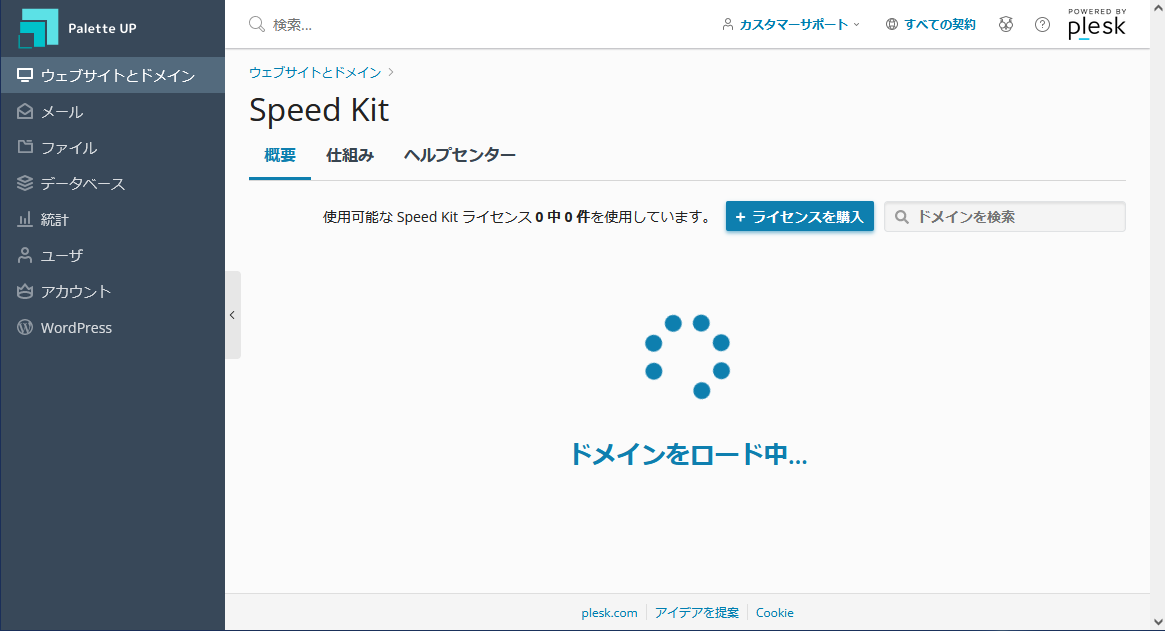Image resolution: width=1165 pixels, height=631 pixels.
Task: Open ファイル in the sidebar
Action: click(x=113, y=147)
